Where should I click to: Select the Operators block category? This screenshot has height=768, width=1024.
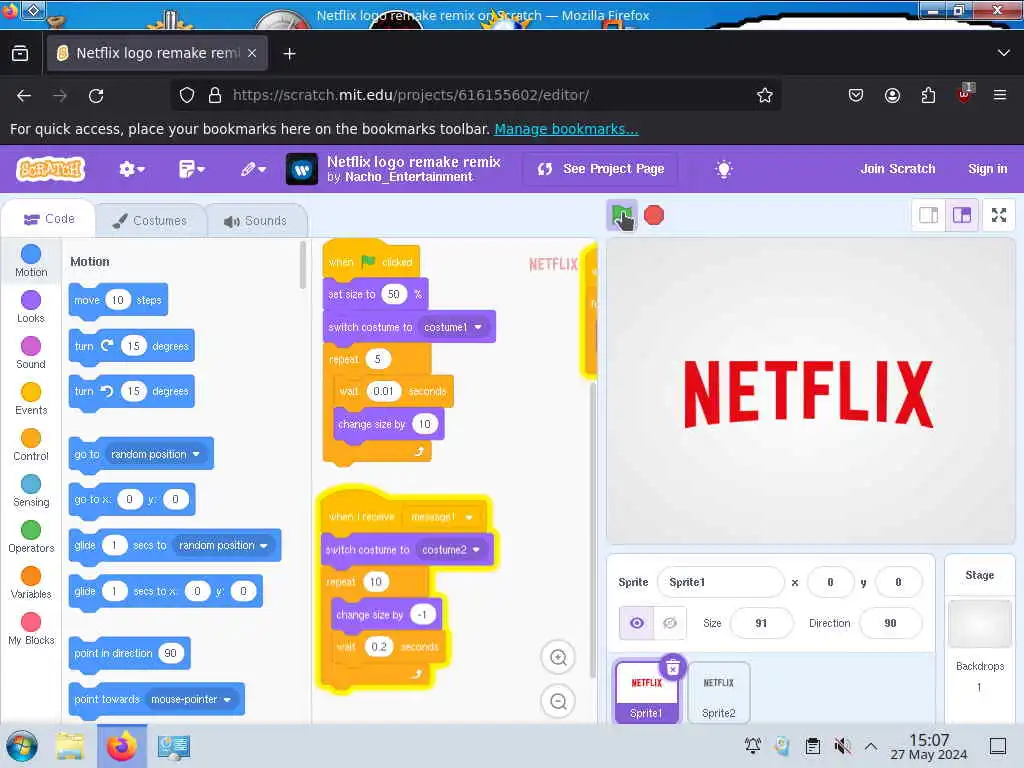[31, 537]
